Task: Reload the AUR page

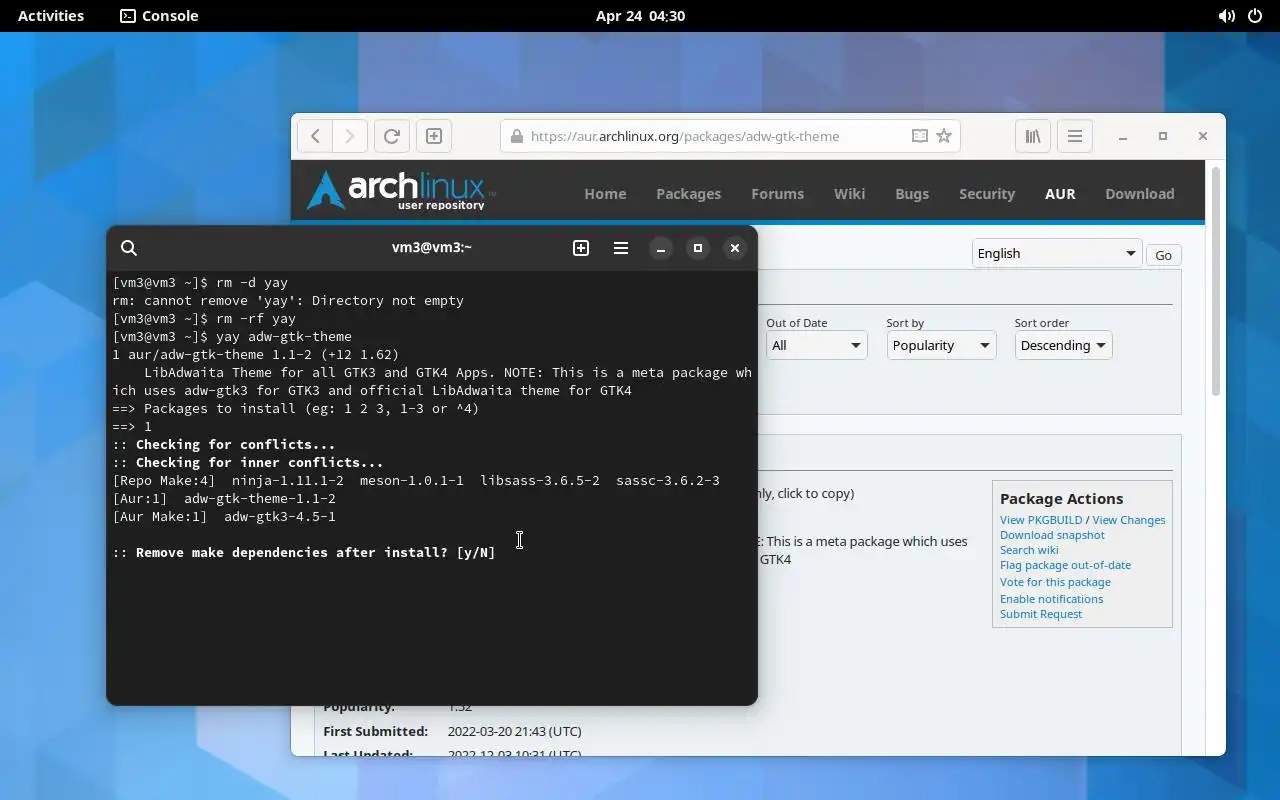Action: [x=392, y=136]
